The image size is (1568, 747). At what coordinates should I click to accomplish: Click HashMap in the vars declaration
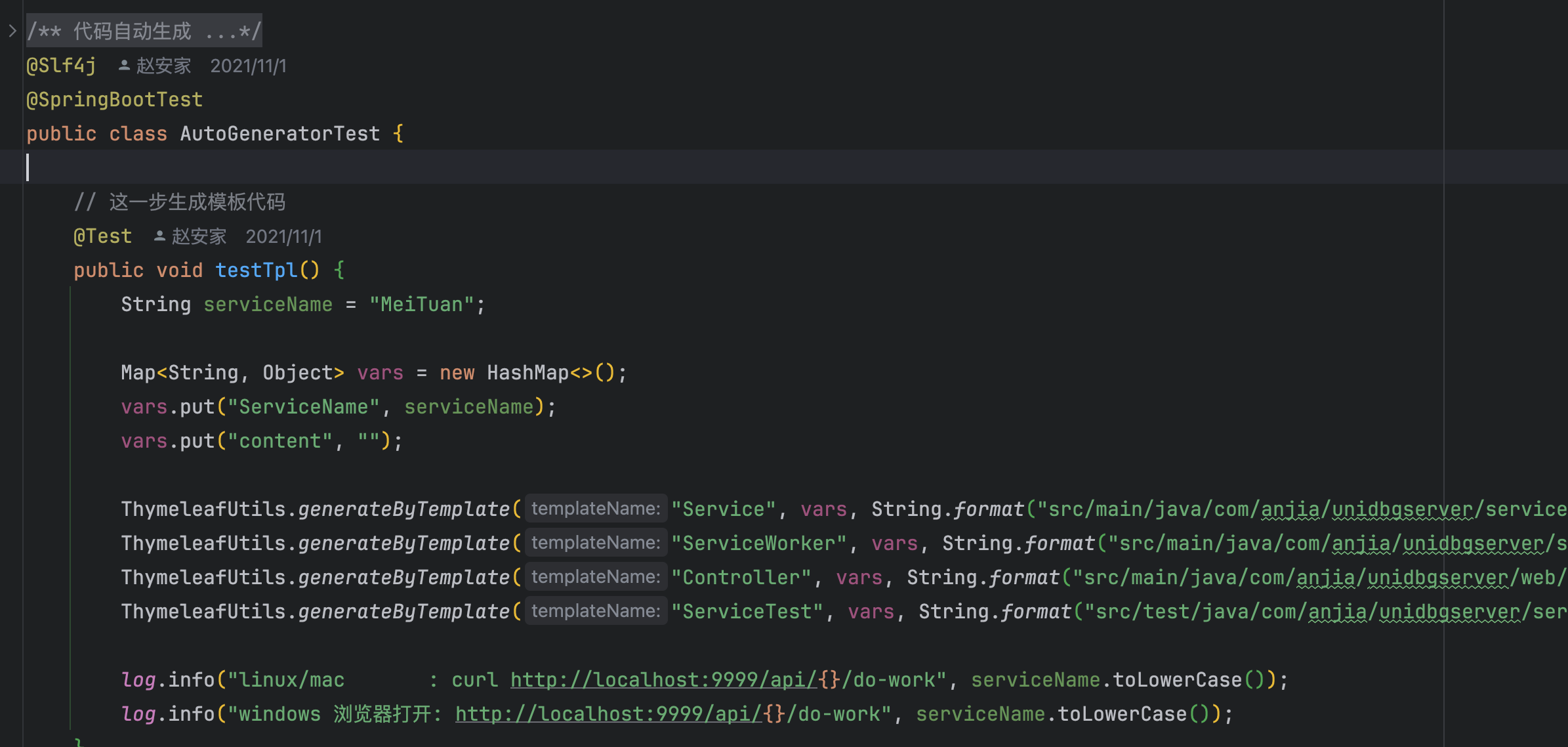[527, 373]
